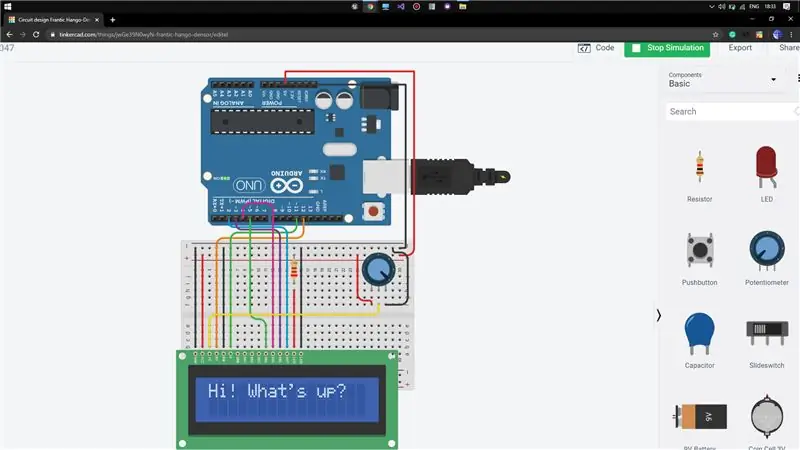The width and height of the screenshot is (800, 450).
Task: Show hidden system tray icons
Action: point(712,7)
